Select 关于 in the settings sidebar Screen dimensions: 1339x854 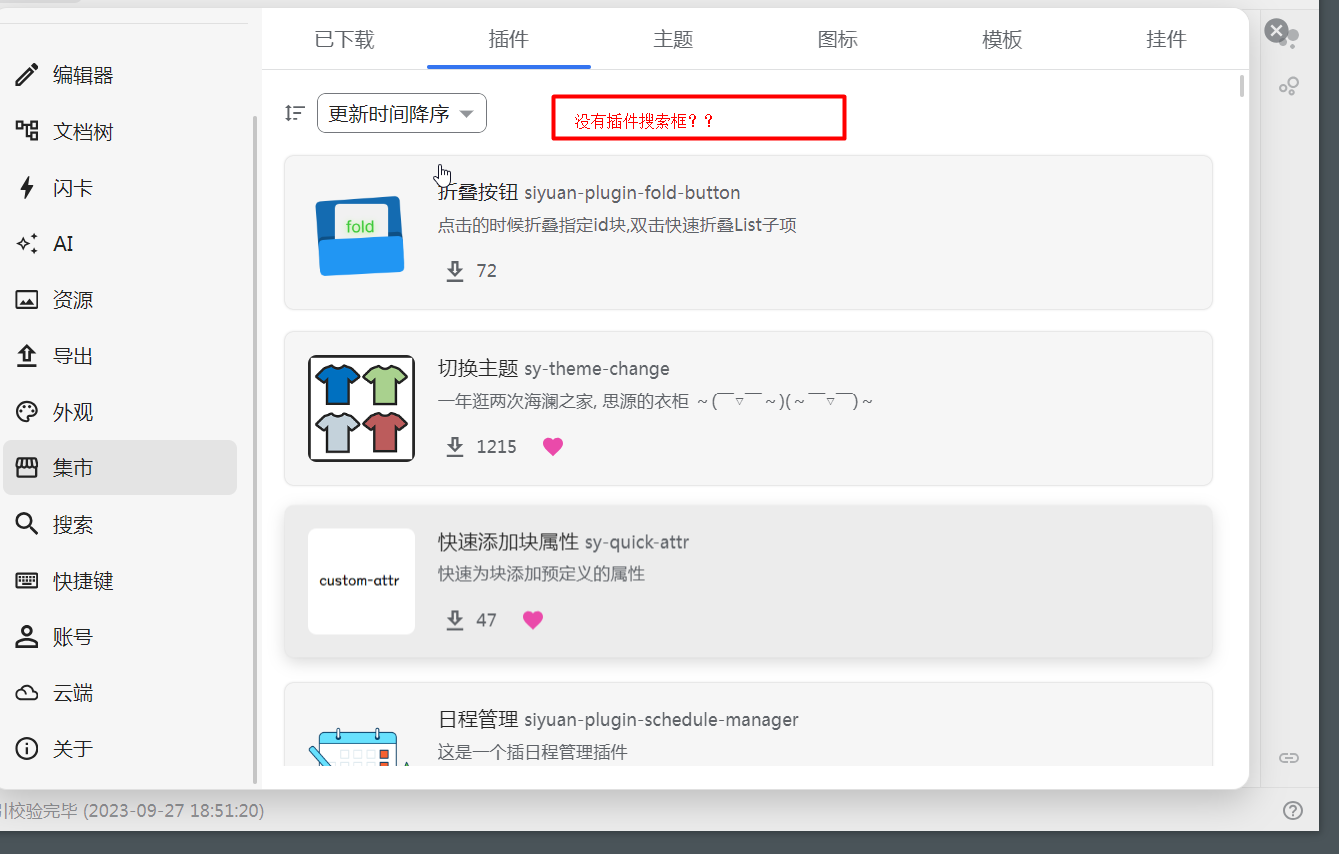tap(120, 749)
